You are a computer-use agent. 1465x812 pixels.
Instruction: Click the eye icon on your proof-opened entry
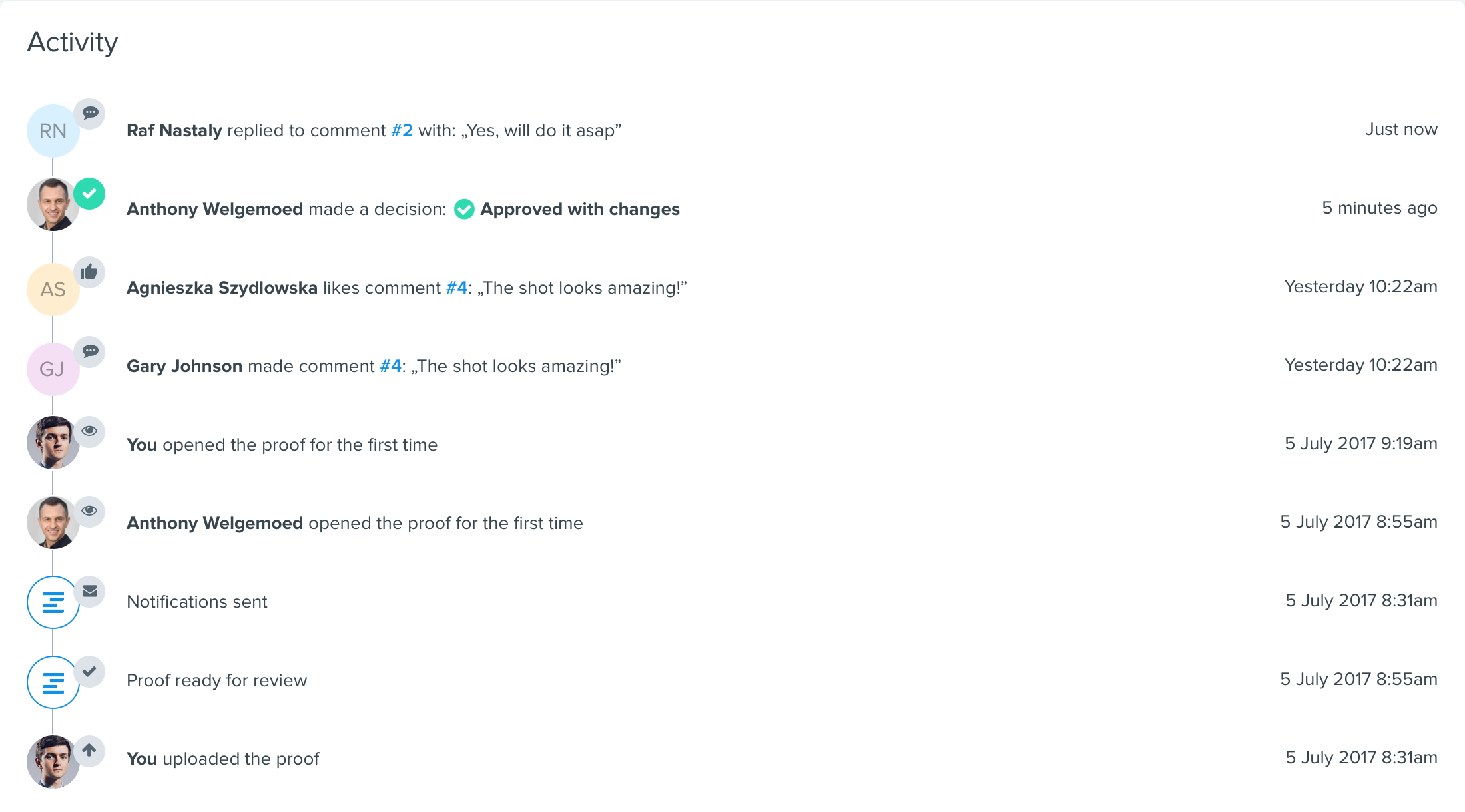click(x=89, y=431)
